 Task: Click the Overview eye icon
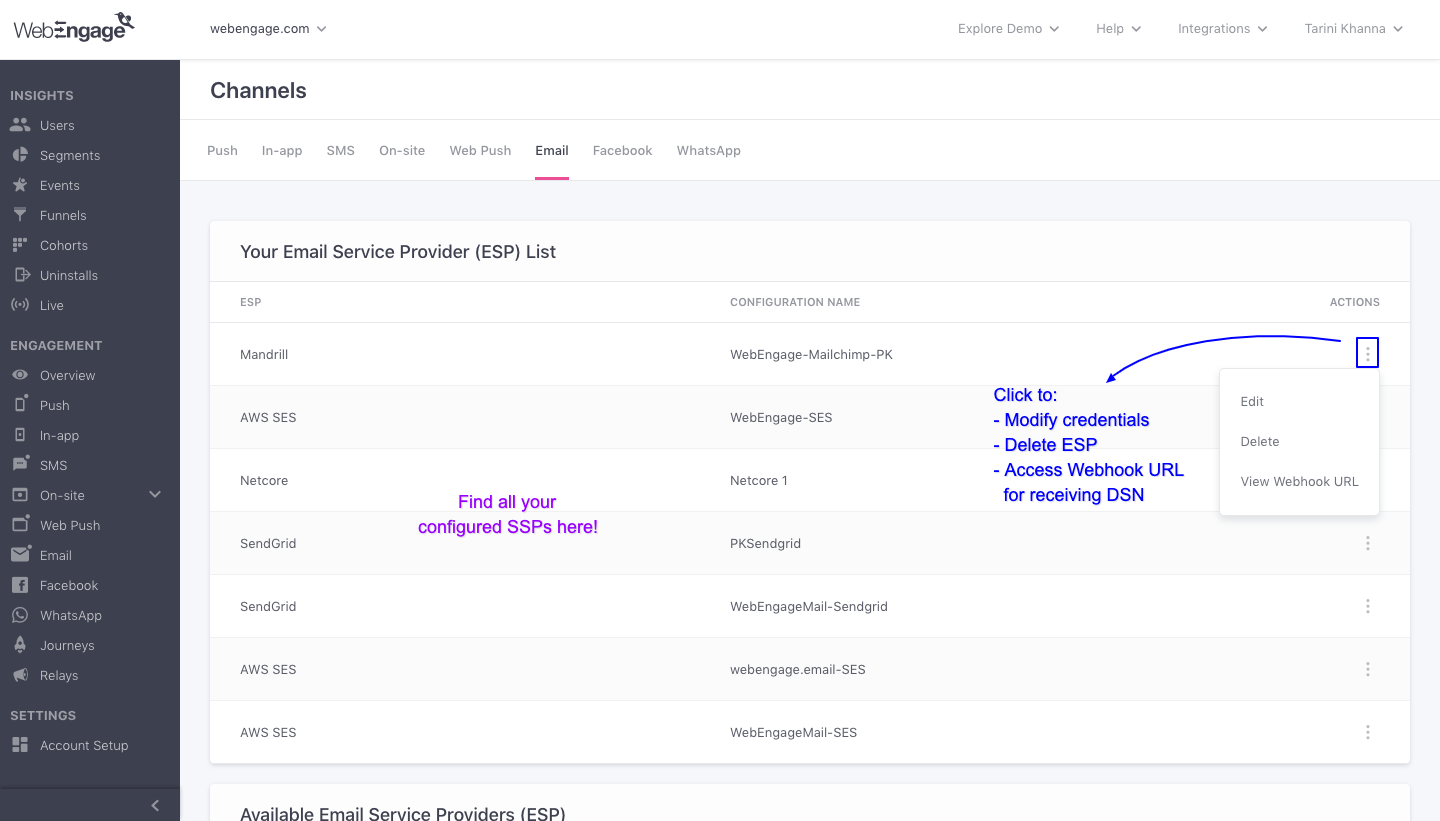click(x=20, y=375)
